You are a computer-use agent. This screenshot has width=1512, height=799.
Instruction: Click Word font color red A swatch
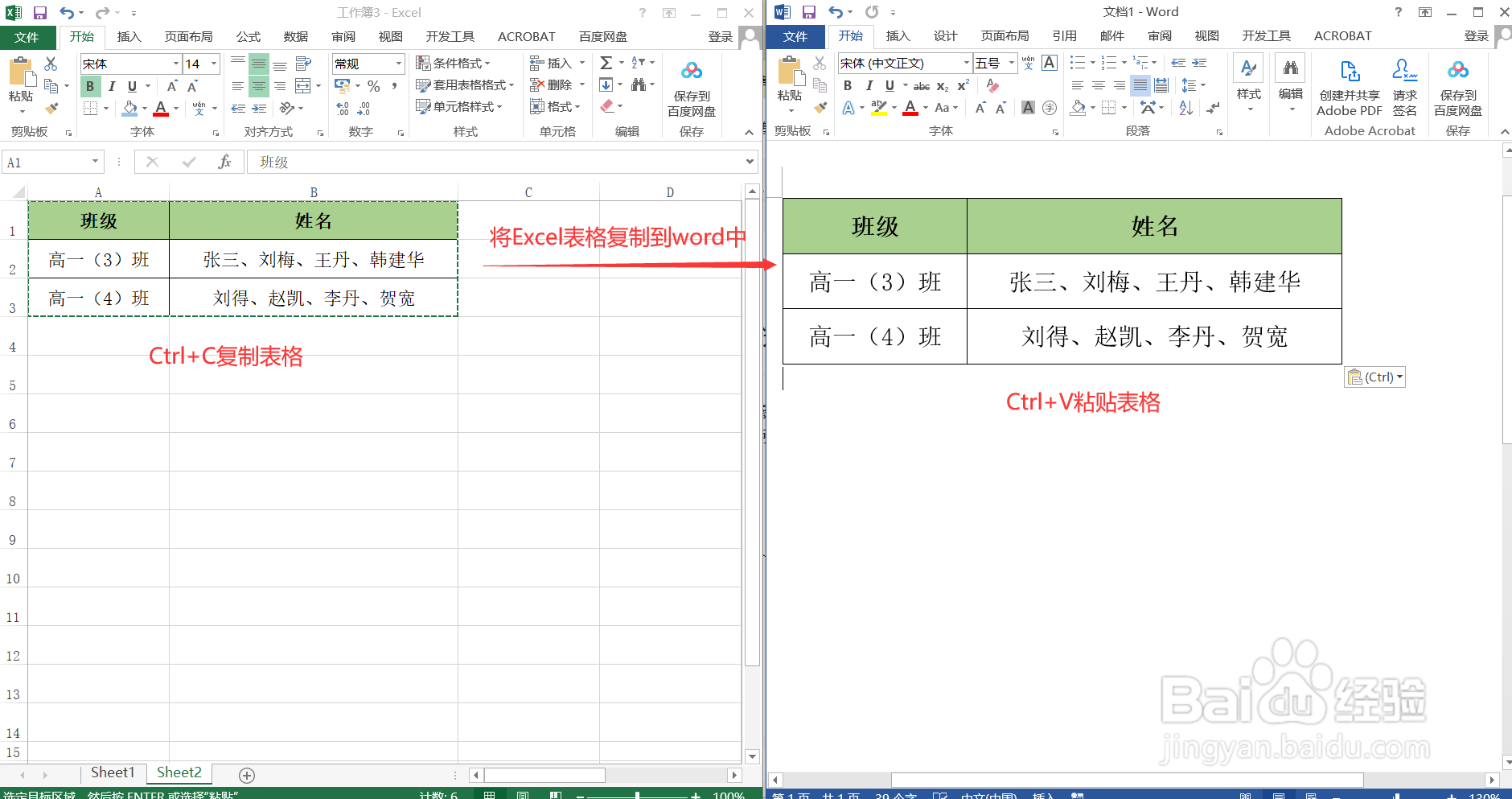910,108
